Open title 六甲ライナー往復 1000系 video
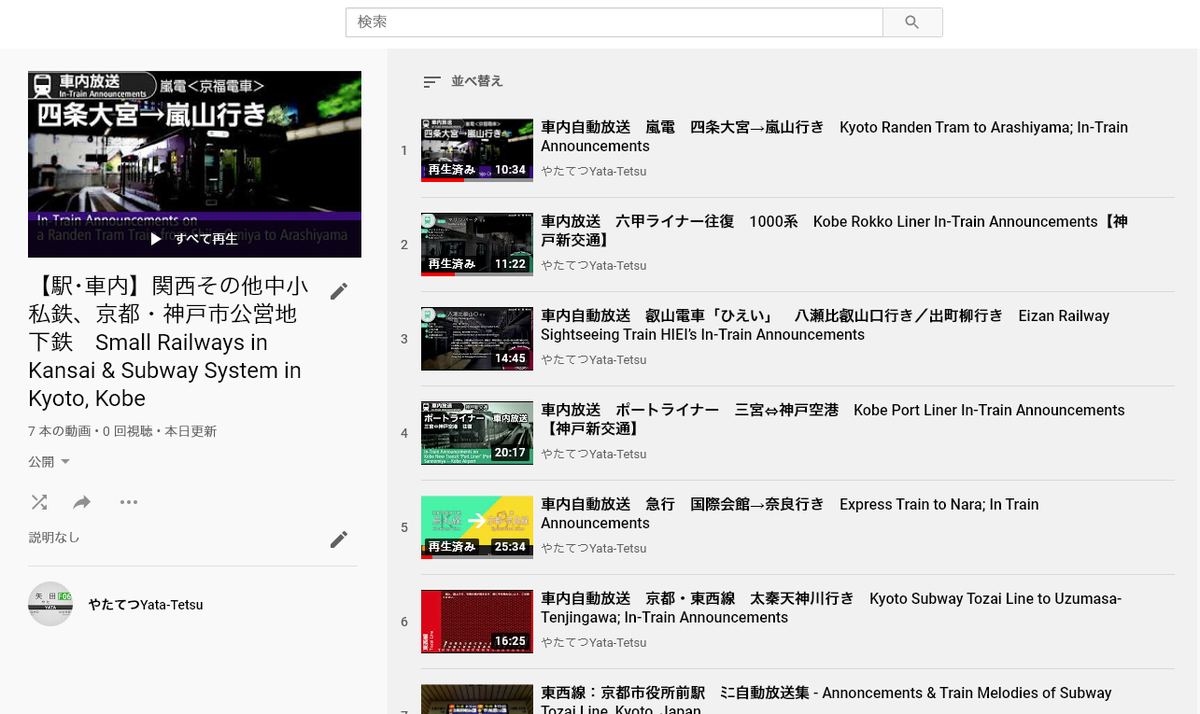The image size is (1200, 714). click(x=834, y=231)
